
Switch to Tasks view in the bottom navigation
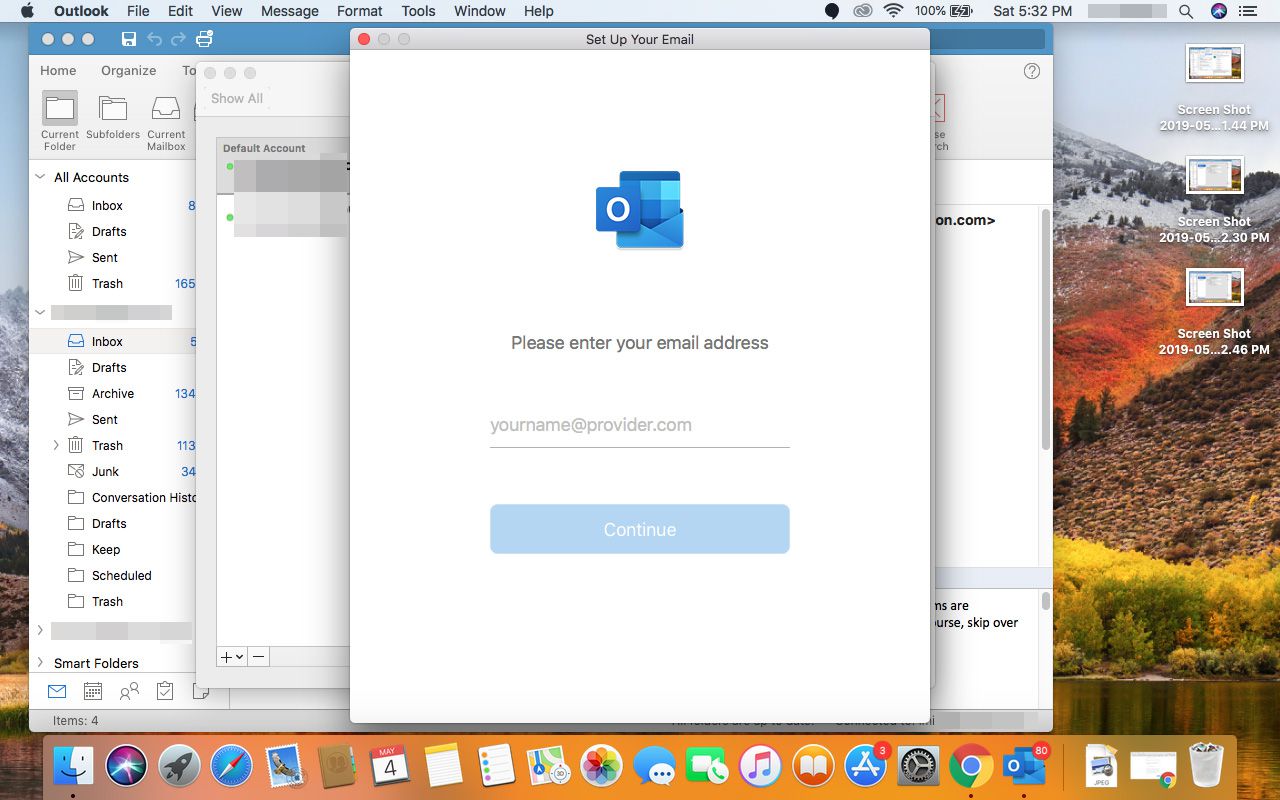(165, 691)
